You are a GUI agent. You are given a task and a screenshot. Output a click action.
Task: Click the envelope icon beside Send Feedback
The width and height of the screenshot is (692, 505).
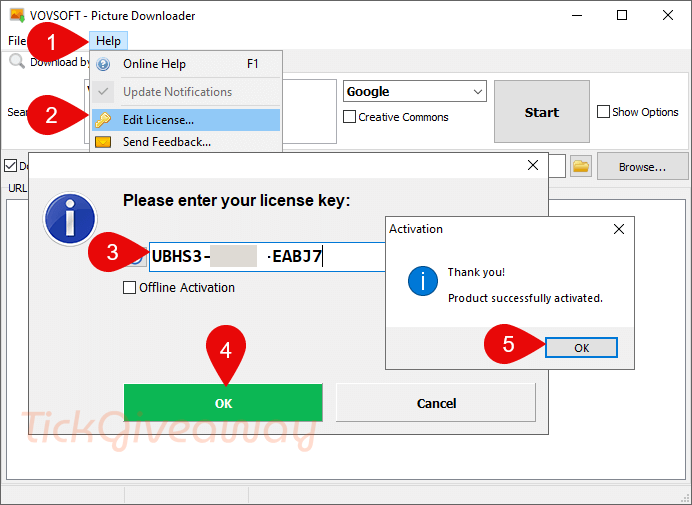coord(103,142)
